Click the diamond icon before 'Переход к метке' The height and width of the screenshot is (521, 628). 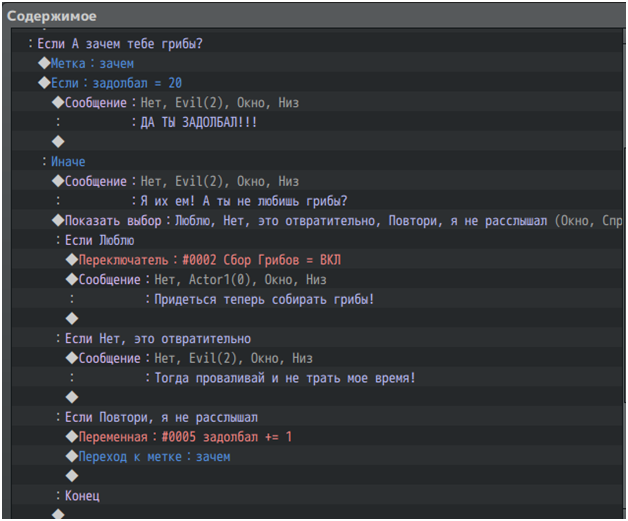point(72,457)
